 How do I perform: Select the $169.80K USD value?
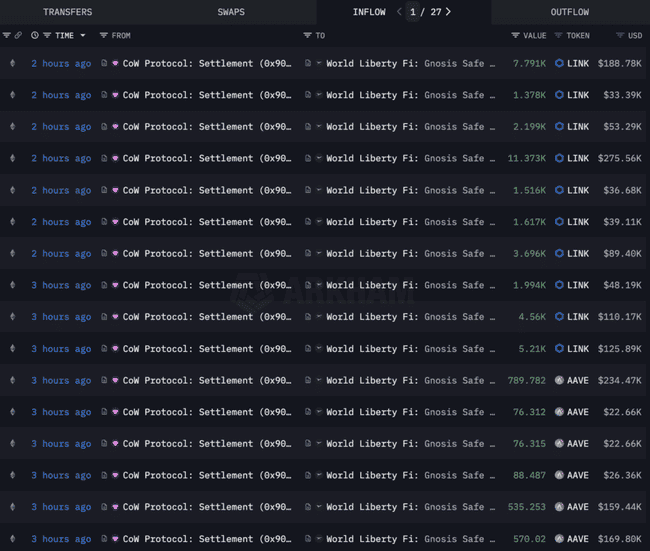click(619, 539)
